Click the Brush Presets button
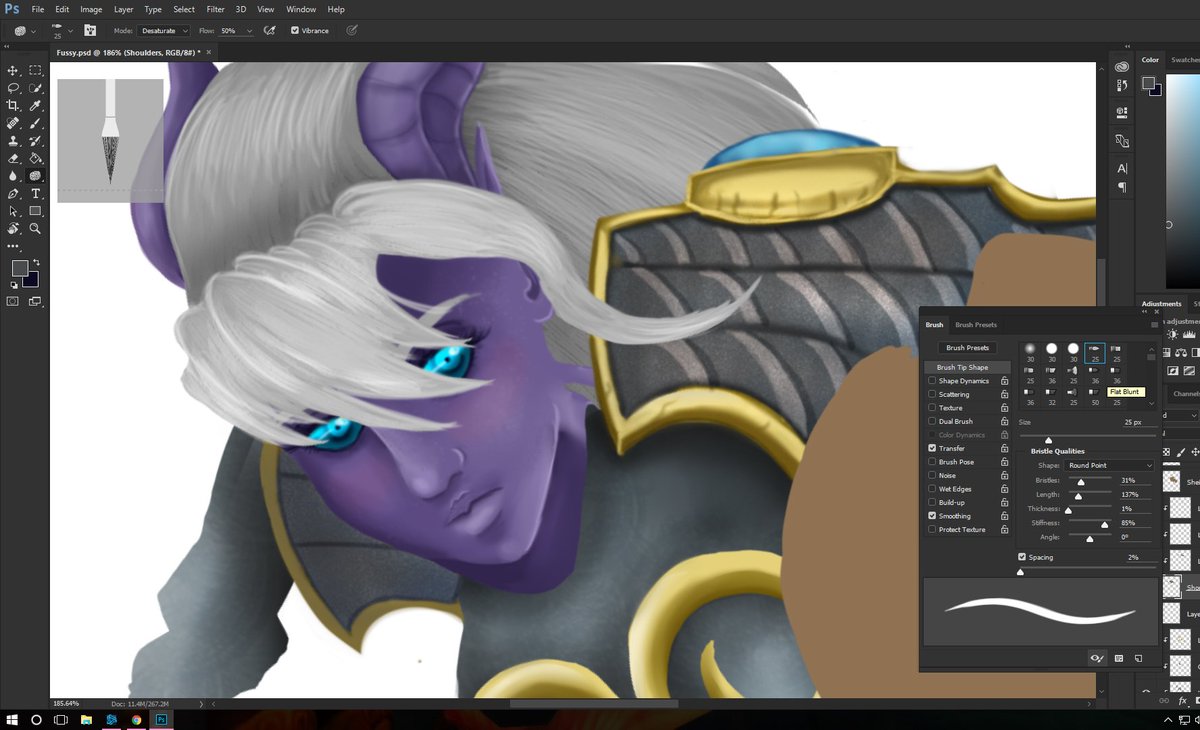Viewport: 1200px width, 730px height. pyautogui.click(x=967, y=348)
